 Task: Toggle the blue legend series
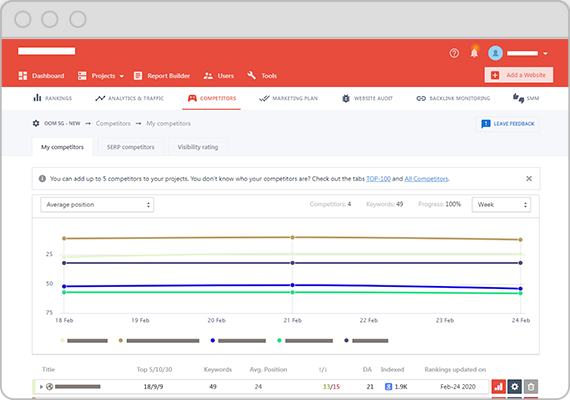point(238,340)
